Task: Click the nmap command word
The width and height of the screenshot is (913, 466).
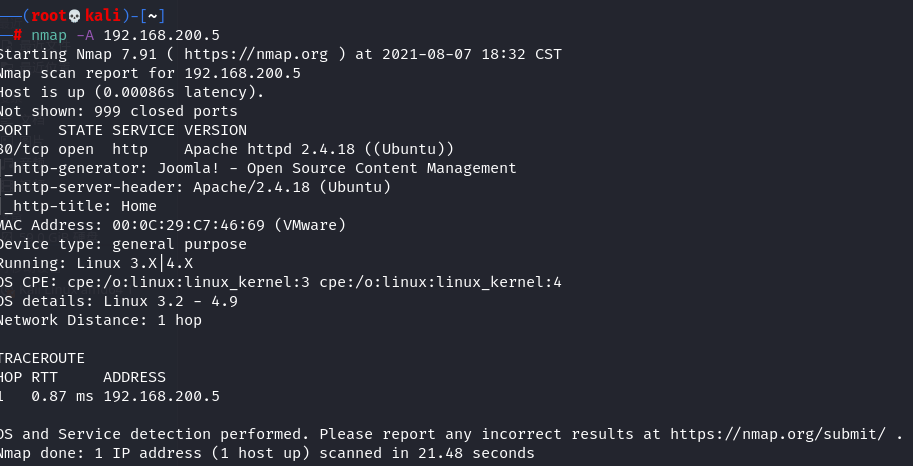Action: (x=49, y=36)
